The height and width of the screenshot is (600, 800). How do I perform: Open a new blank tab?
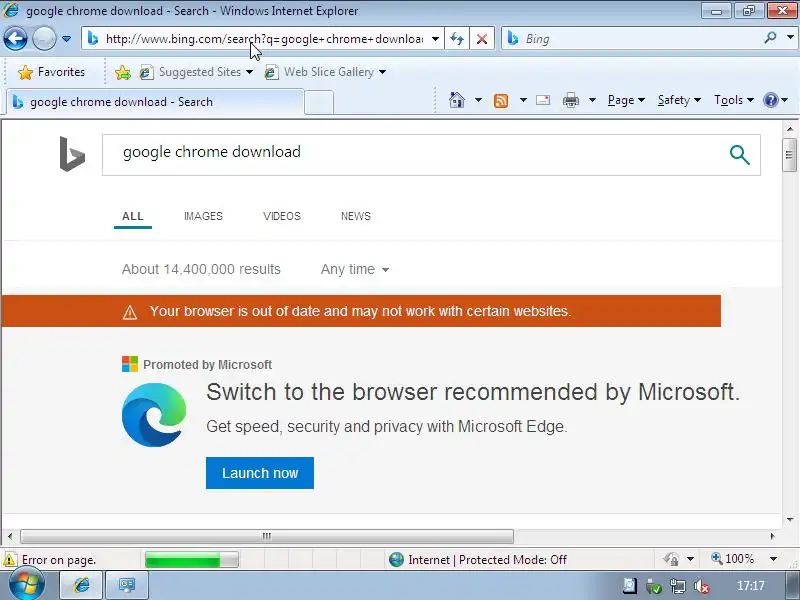(319, 103)
